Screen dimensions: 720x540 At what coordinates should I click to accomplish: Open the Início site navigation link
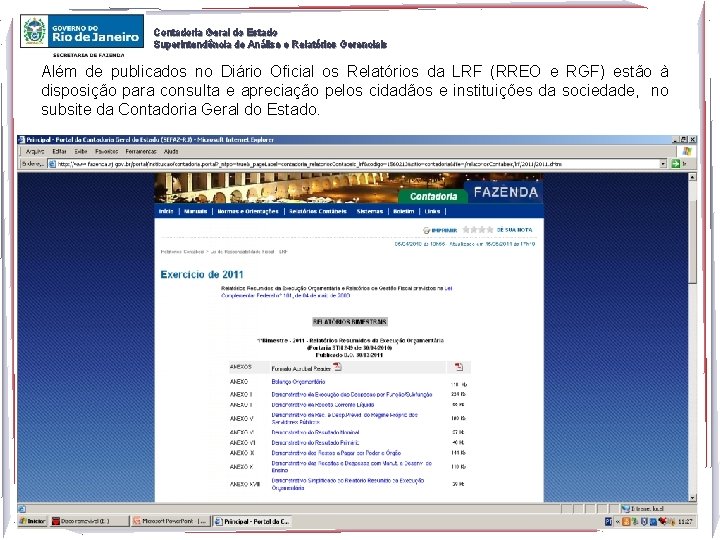[166, 212]
